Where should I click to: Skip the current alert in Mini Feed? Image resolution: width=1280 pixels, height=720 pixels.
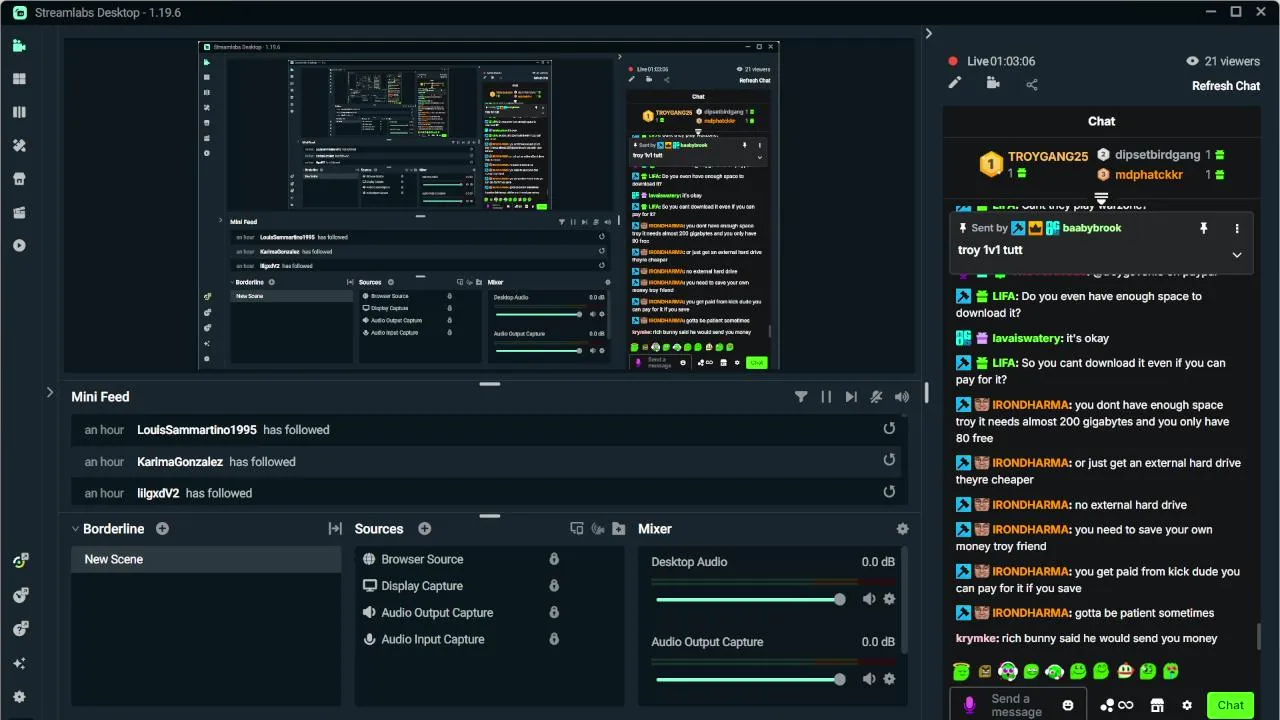(851, 397)
